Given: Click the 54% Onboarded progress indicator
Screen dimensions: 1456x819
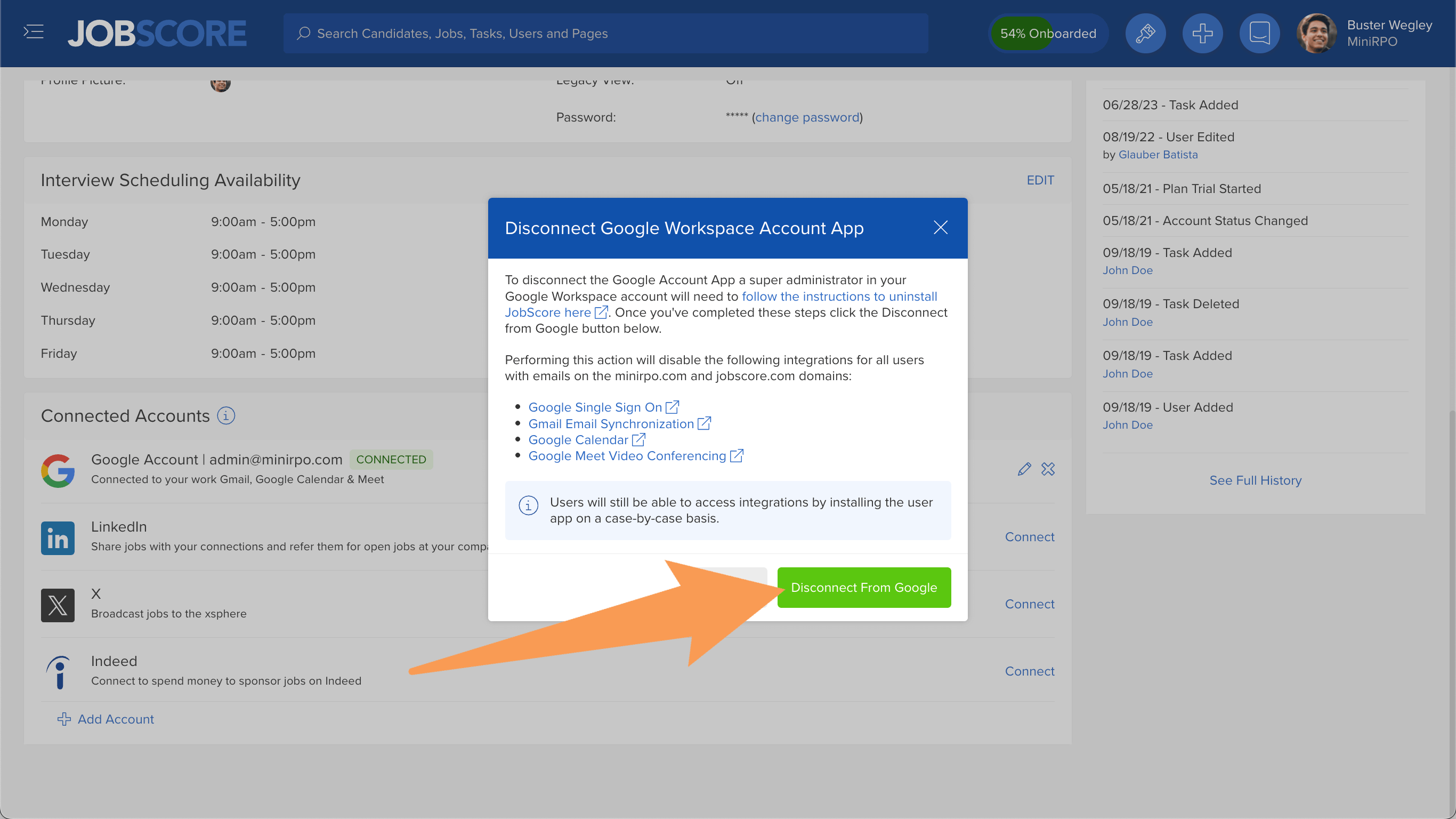Looking at the screenshot, I should click(x=1048, y=34).
